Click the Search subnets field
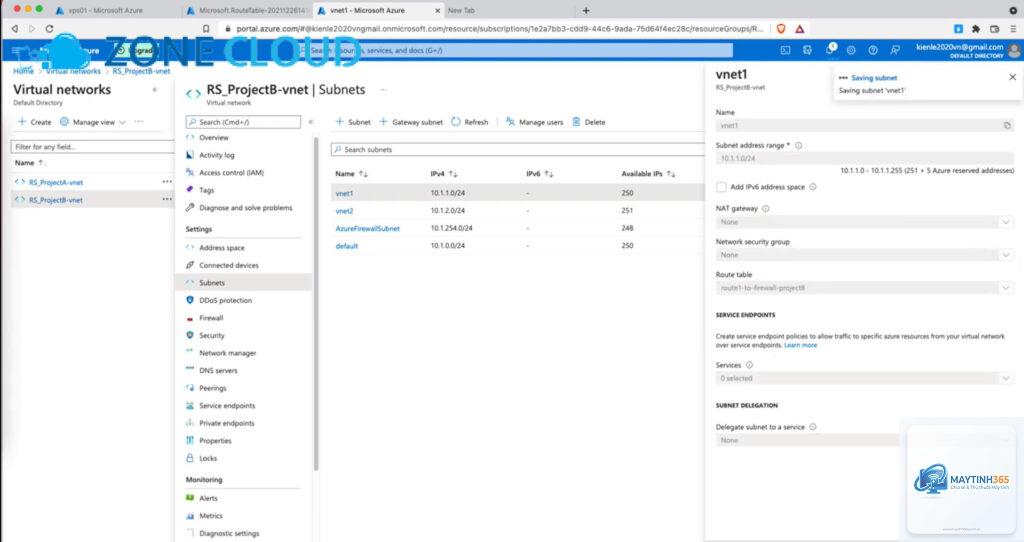The image size is (1024, 542). click(517, 150)
